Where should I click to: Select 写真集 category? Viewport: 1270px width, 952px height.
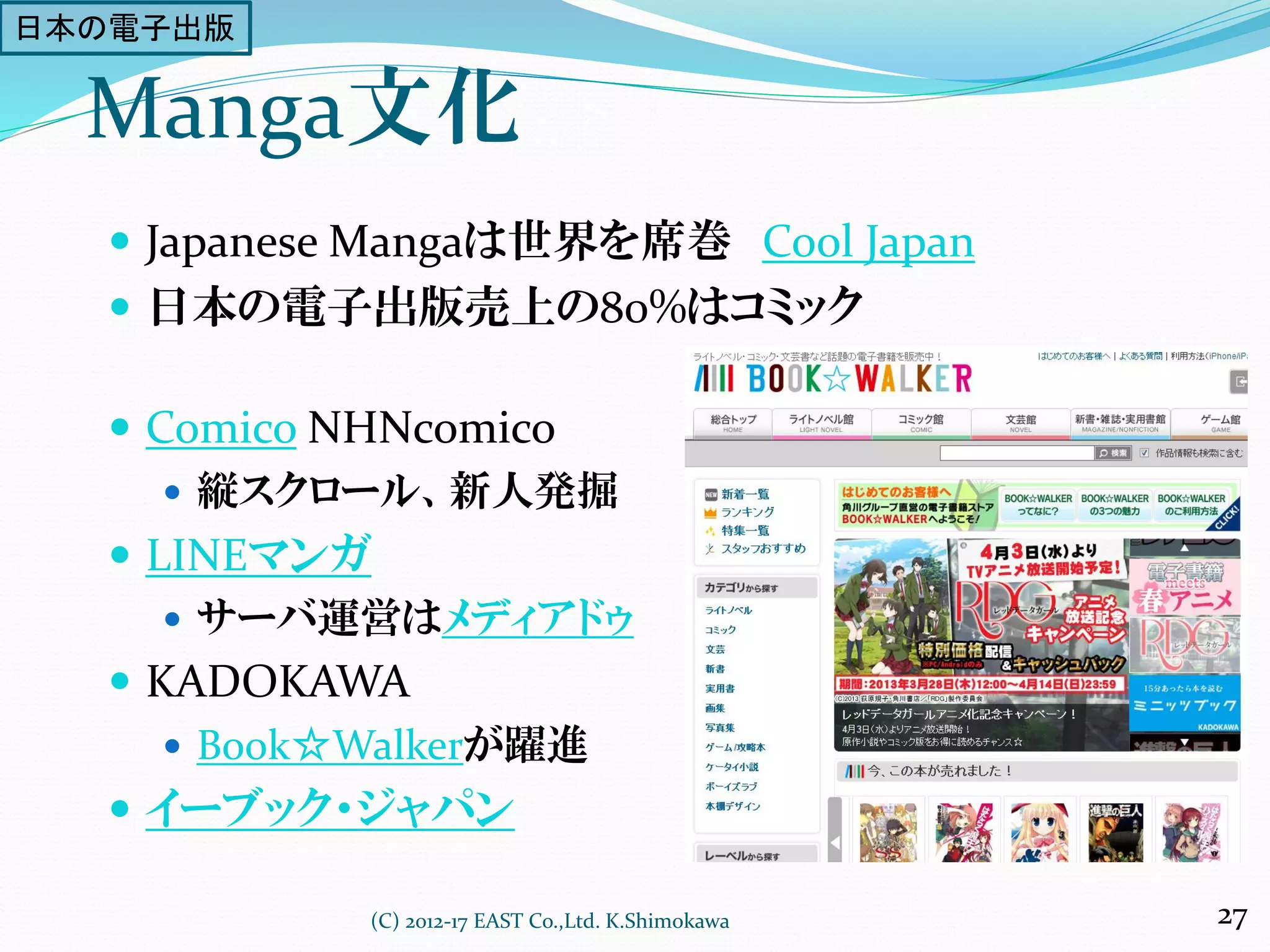click(720, 728)
